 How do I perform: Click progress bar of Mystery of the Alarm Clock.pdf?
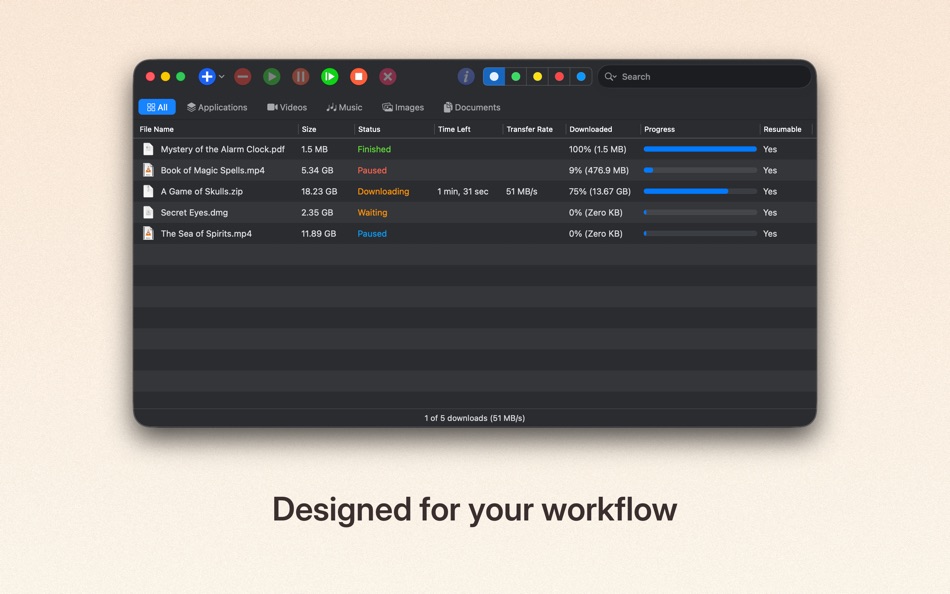[x=700, y=149]
